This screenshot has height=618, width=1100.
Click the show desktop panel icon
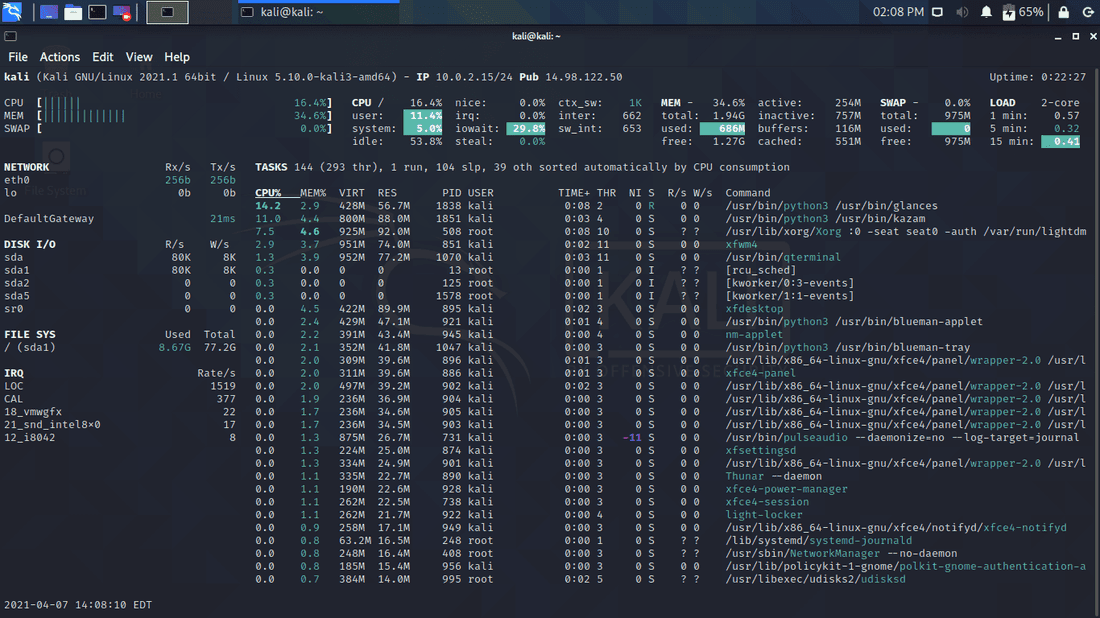coord(48,12)
